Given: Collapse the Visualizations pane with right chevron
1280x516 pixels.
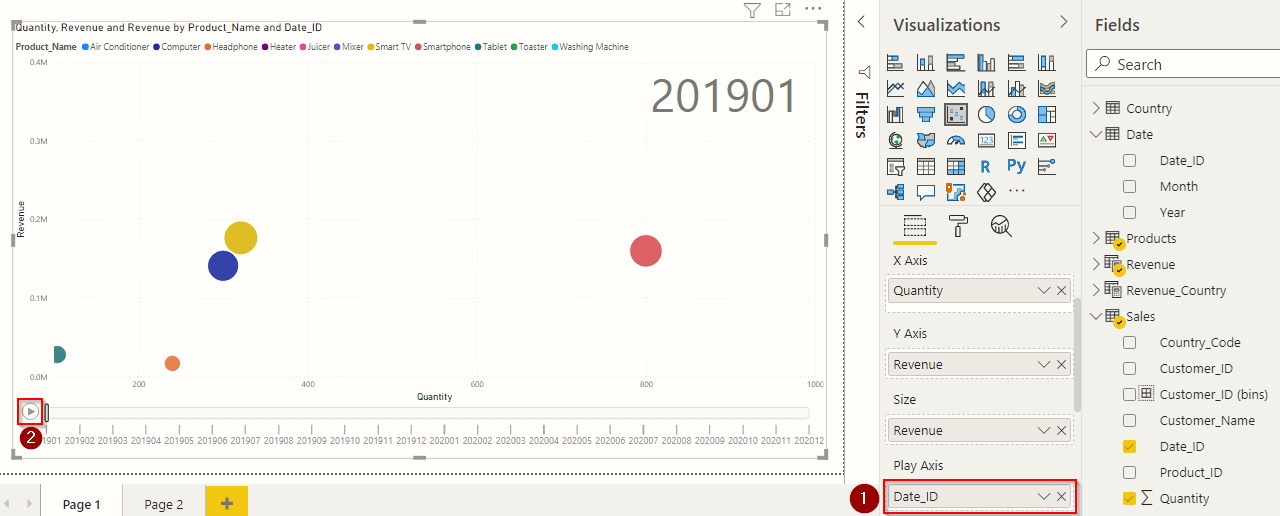Looking at the screenshot, I should [1063, 22].
